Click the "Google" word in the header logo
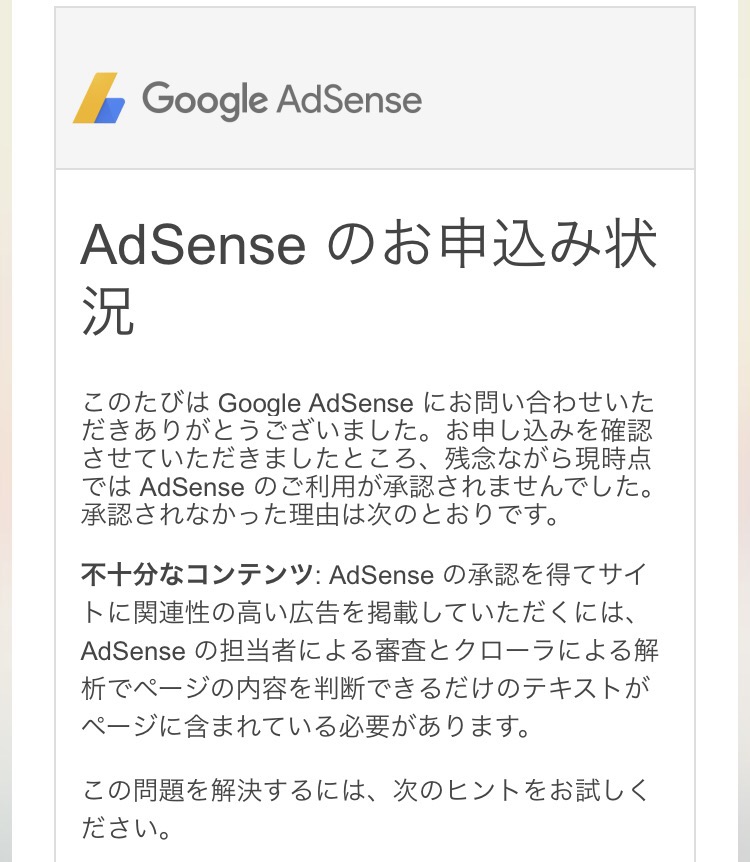The image size is (750, 862). click(205, 100)
